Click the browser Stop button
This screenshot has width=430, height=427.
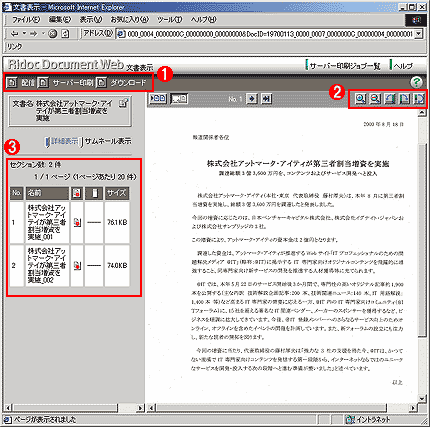[53, 34]
